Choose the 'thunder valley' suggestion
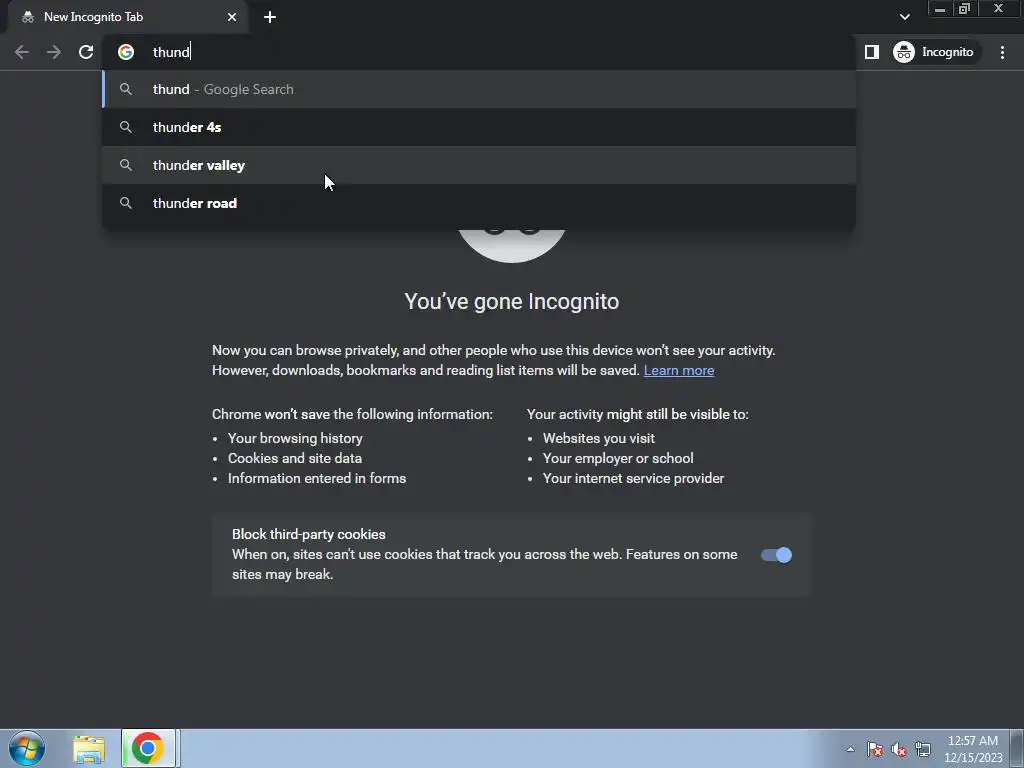This screenshot has height=768, width=1024. point(479,165)
